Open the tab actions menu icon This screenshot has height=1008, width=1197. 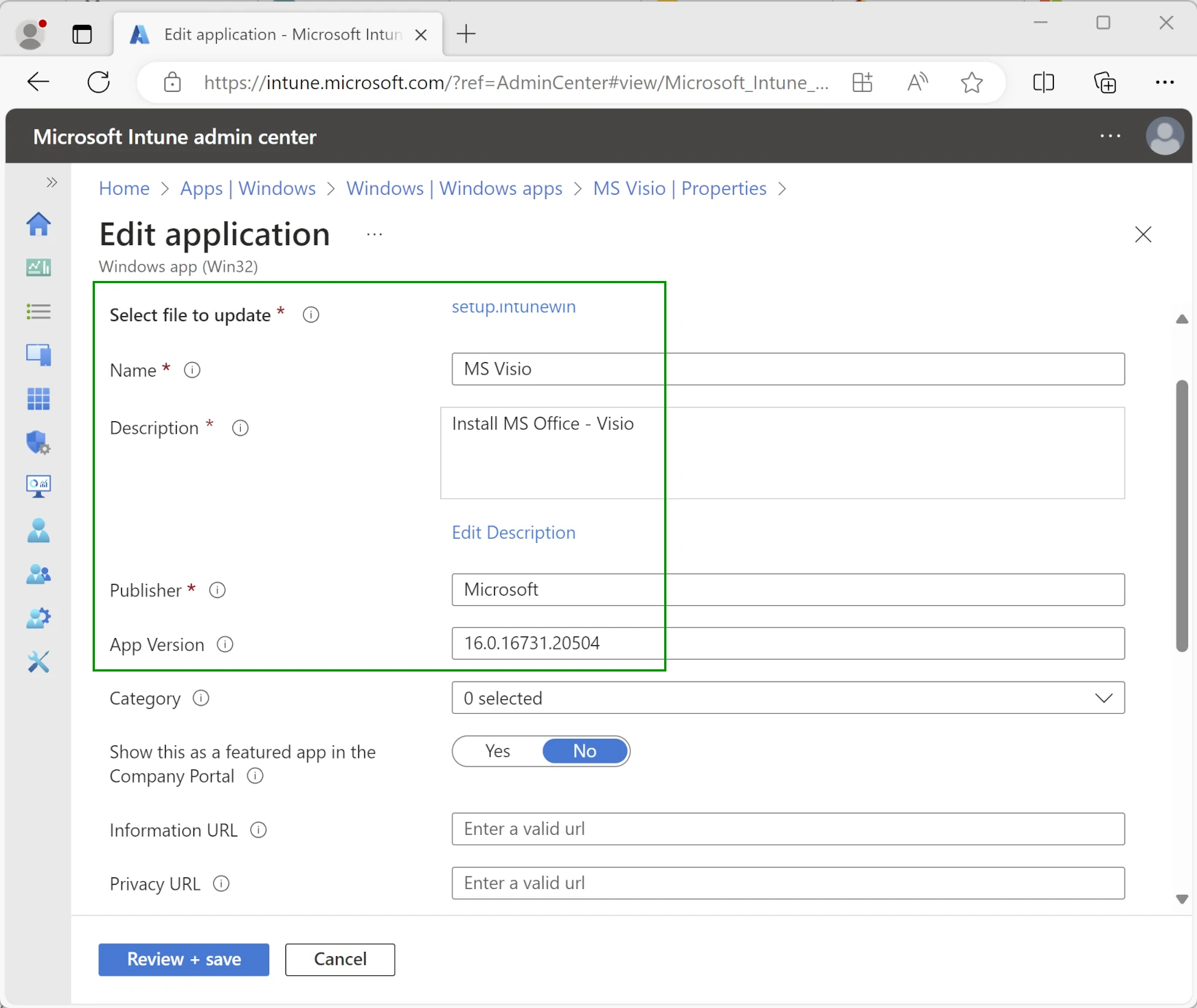pyautogui.click(x=82, y=34)
